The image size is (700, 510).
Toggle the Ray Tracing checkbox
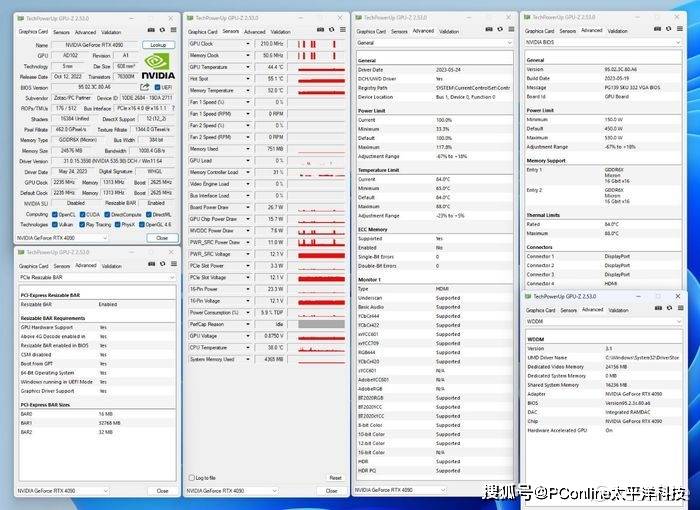(82, 225)
